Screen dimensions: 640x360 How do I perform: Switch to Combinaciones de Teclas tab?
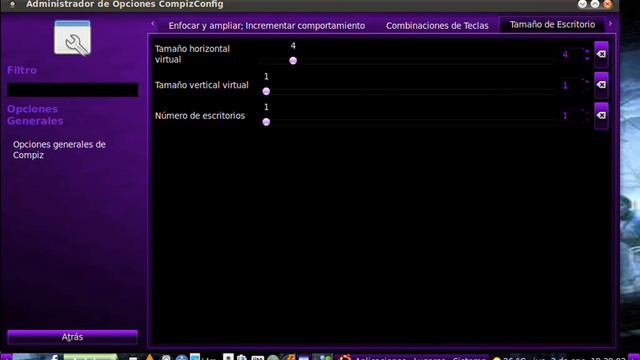click(x=437, y=25)
